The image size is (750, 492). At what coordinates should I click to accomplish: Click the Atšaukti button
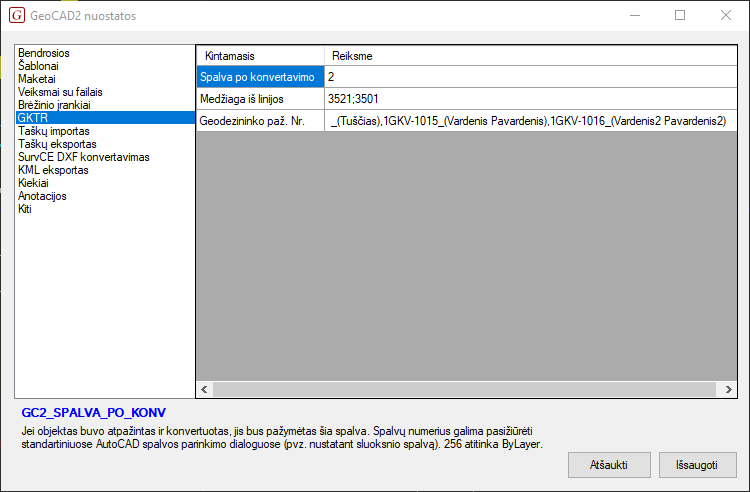coord(609,465)
